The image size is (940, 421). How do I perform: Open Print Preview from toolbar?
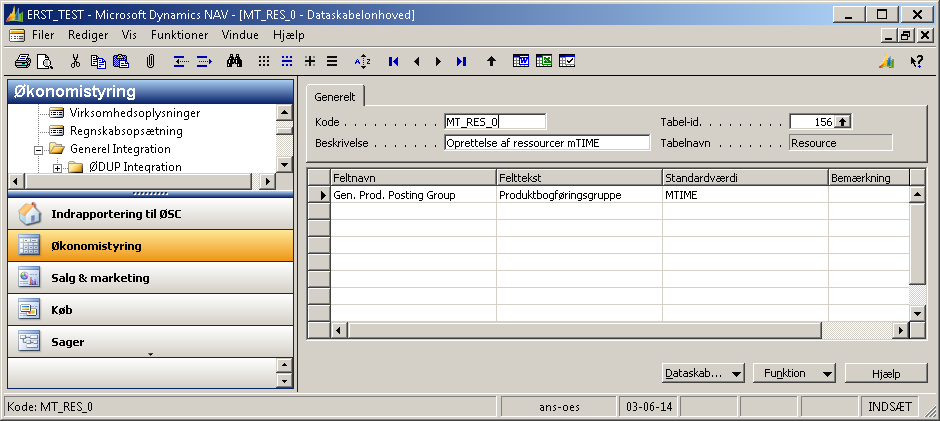[x=44, y=61]
